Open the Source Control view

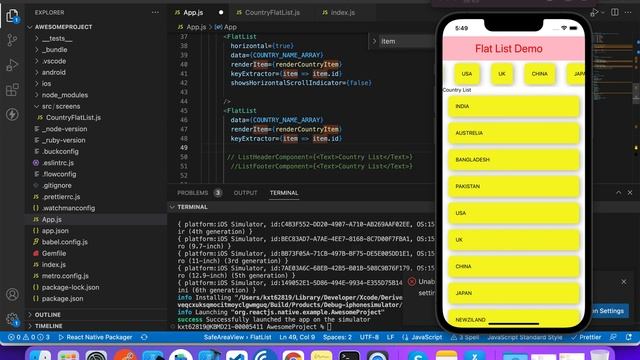12,40
